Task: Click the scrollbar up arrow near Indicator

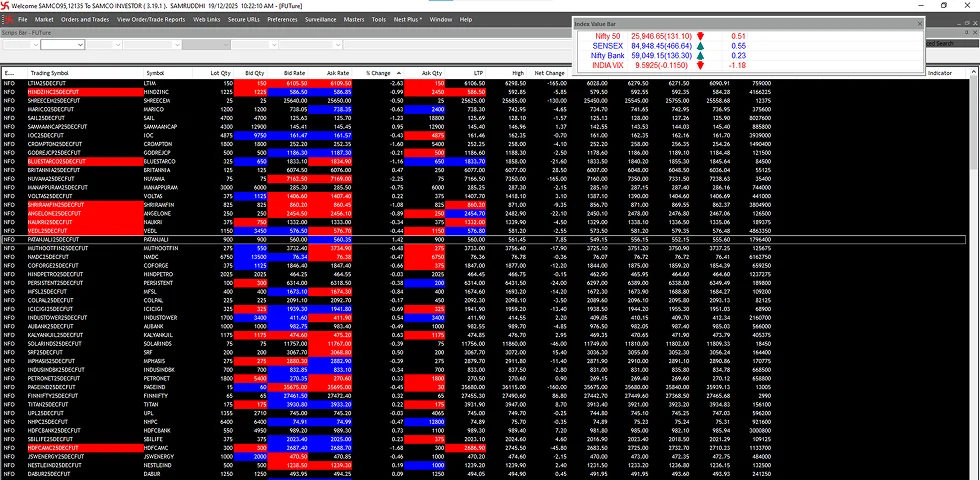Action: tap(974, 73)
